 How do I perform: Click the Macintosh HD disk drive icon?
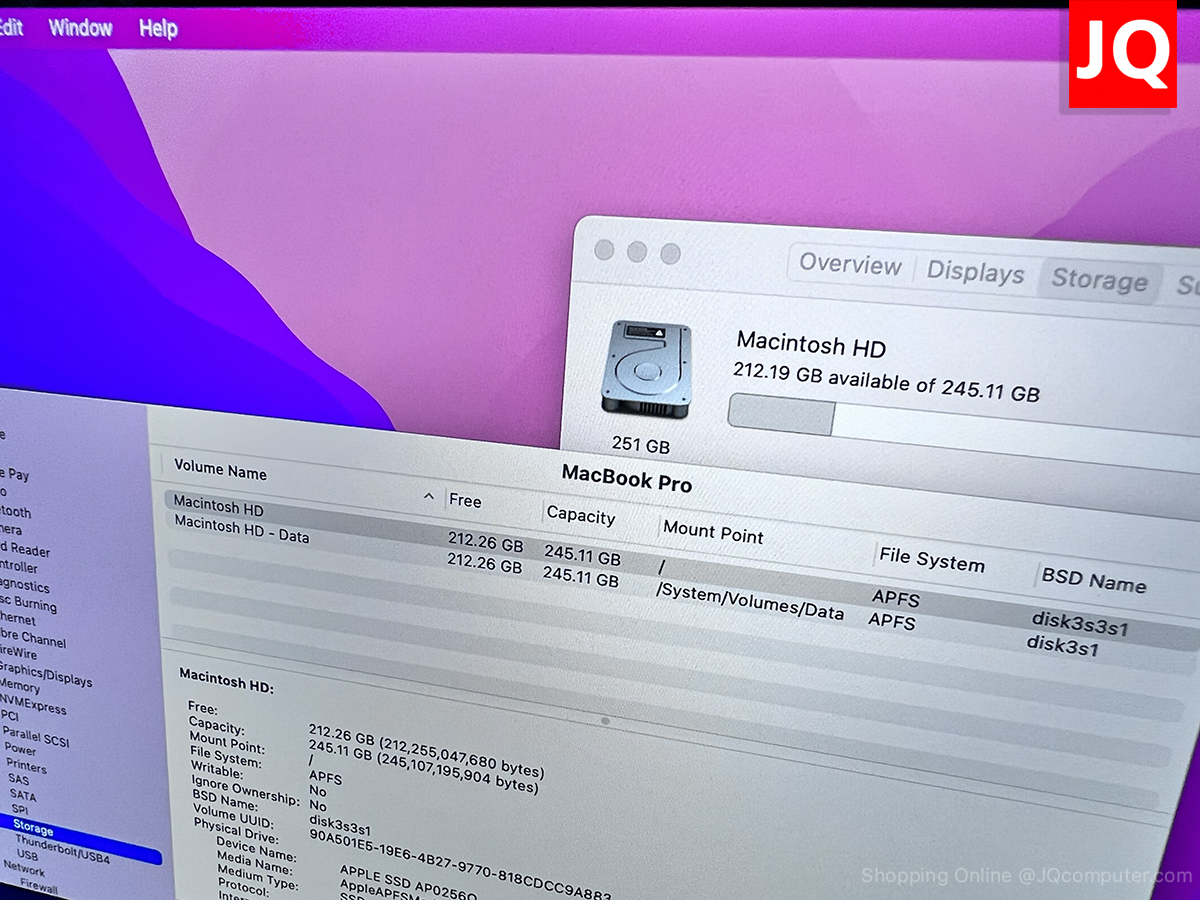[646, 368]
